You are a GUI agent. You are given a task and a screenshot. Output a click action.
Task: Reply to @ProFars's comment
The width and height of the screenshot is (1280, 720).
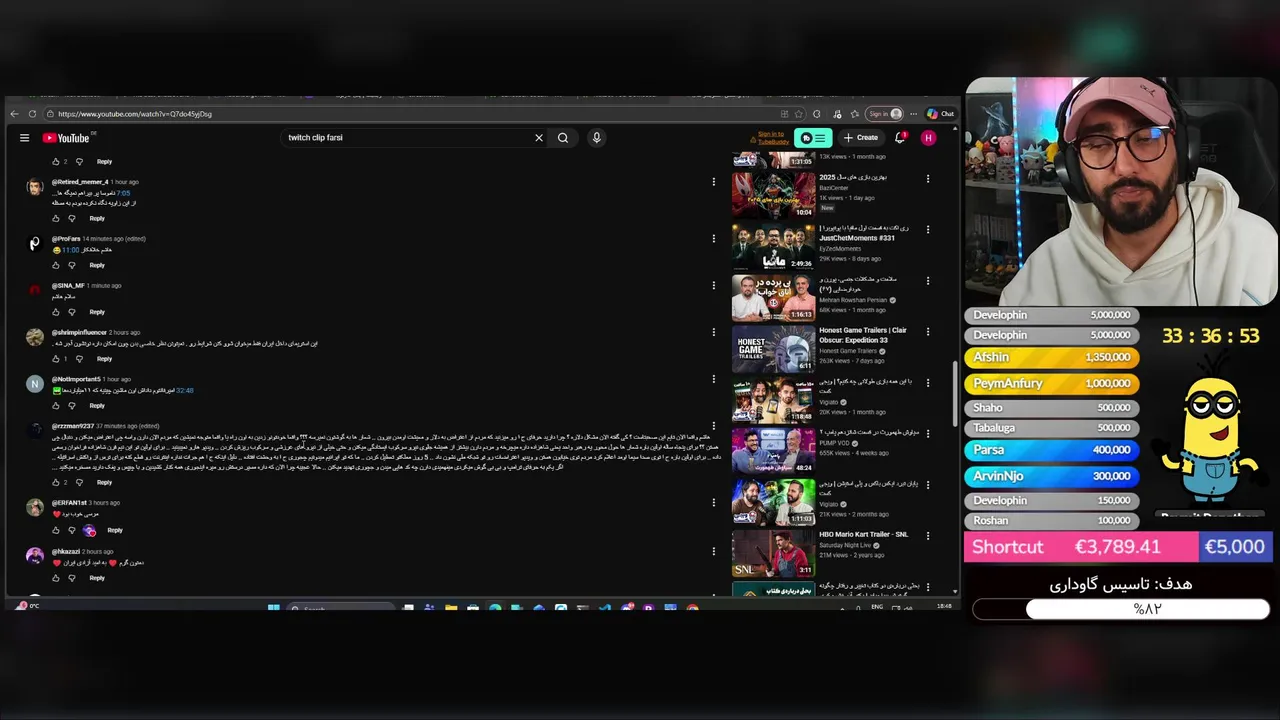click(x=97, y=265)
